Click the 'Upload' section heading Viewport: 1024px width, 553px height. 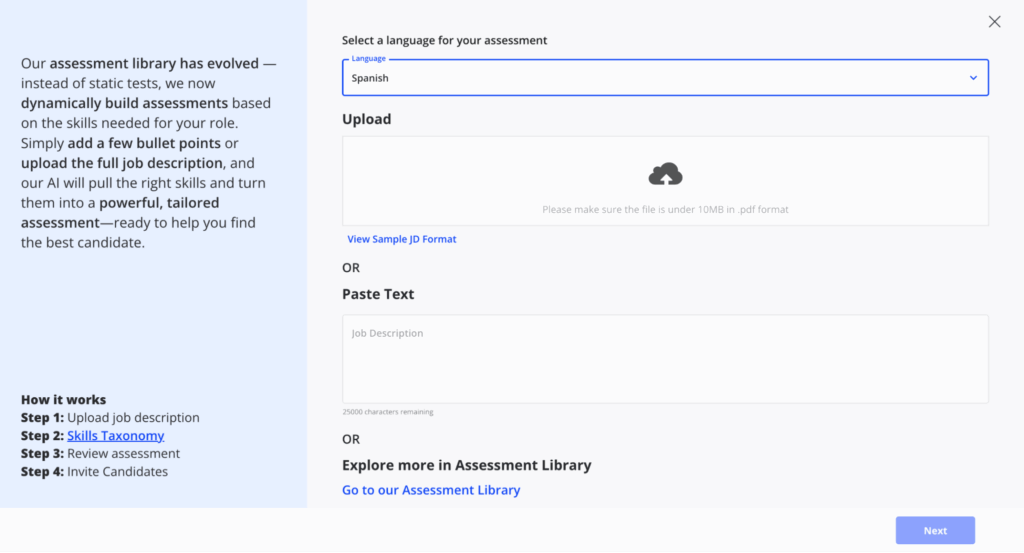tap(367, 119)
